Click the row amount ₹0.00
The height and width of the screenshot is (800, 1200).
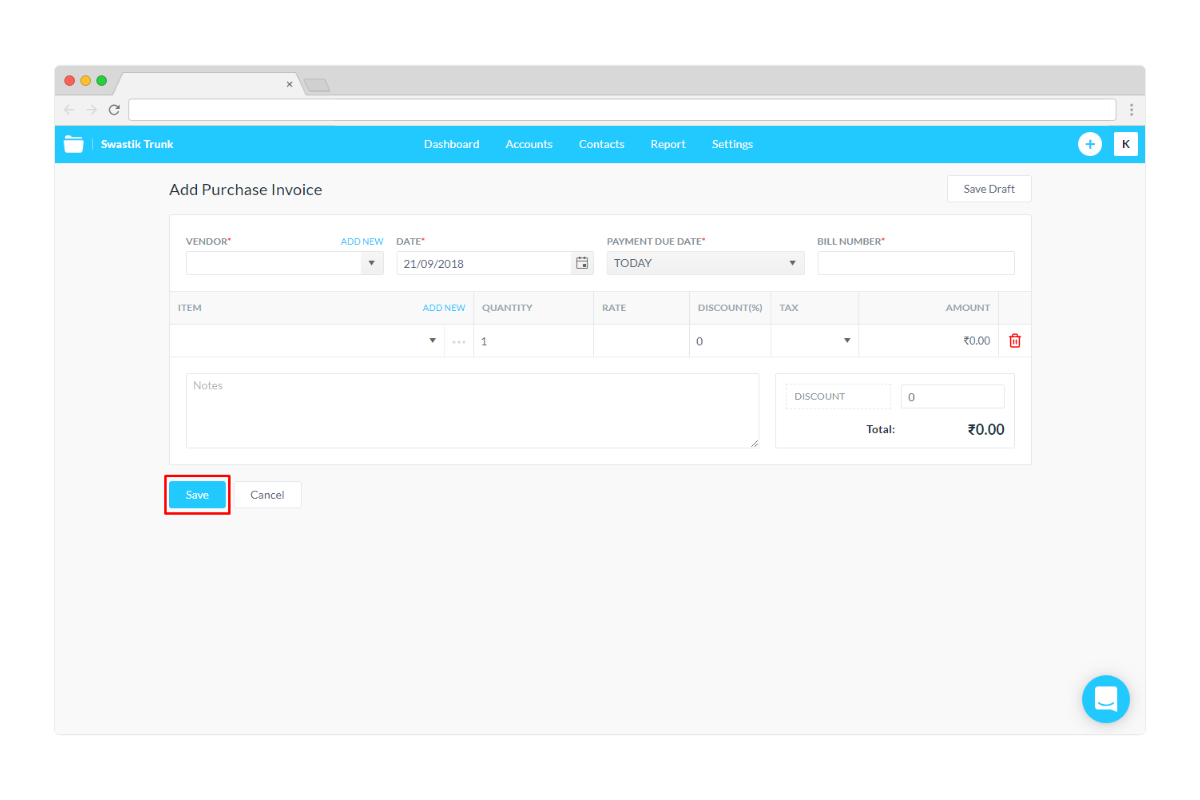coord(977,341)
